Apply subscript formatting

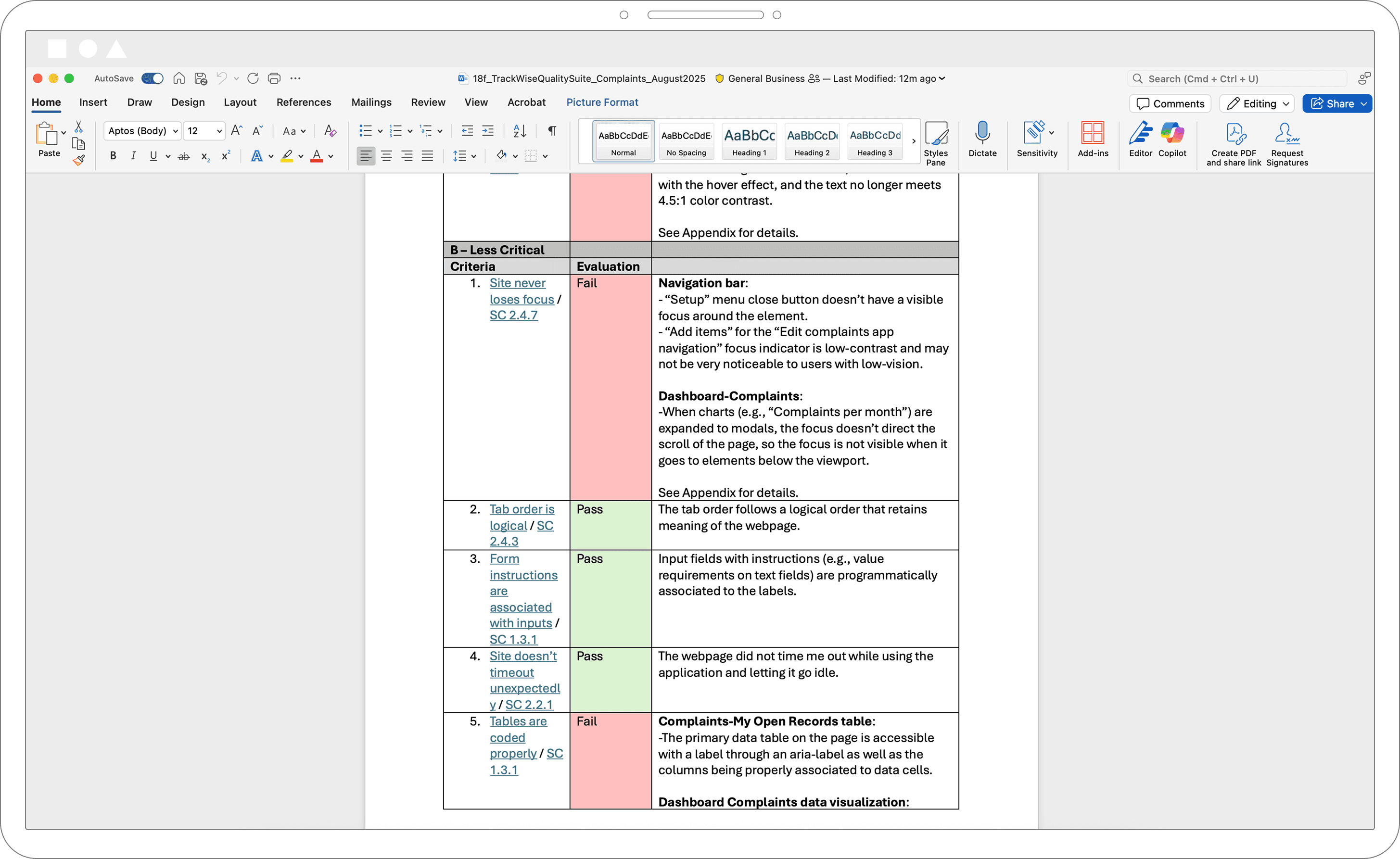click(205, 156)
